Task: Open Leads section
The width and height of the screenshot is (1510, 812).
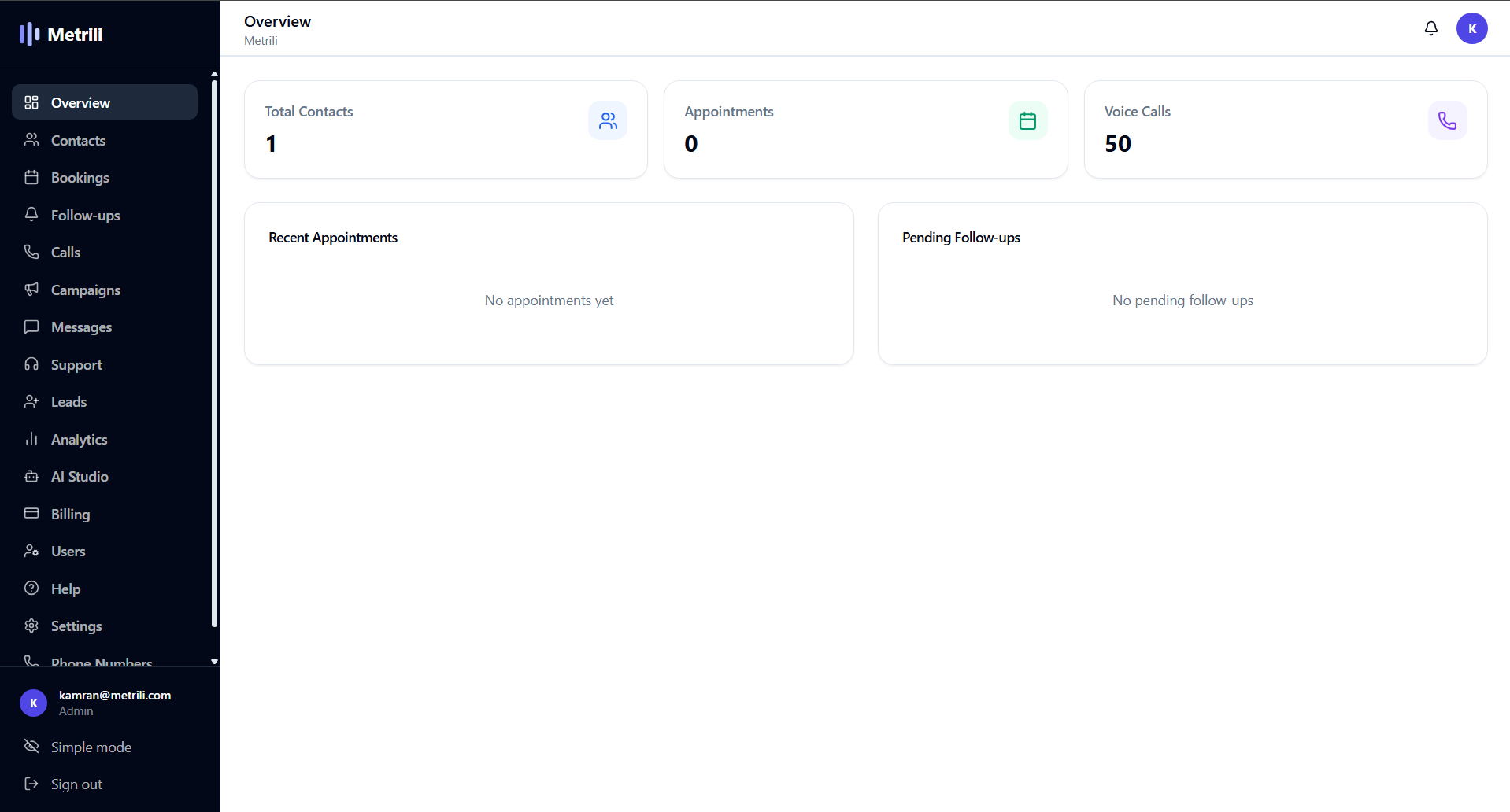Action: click(x=105, y=401)
